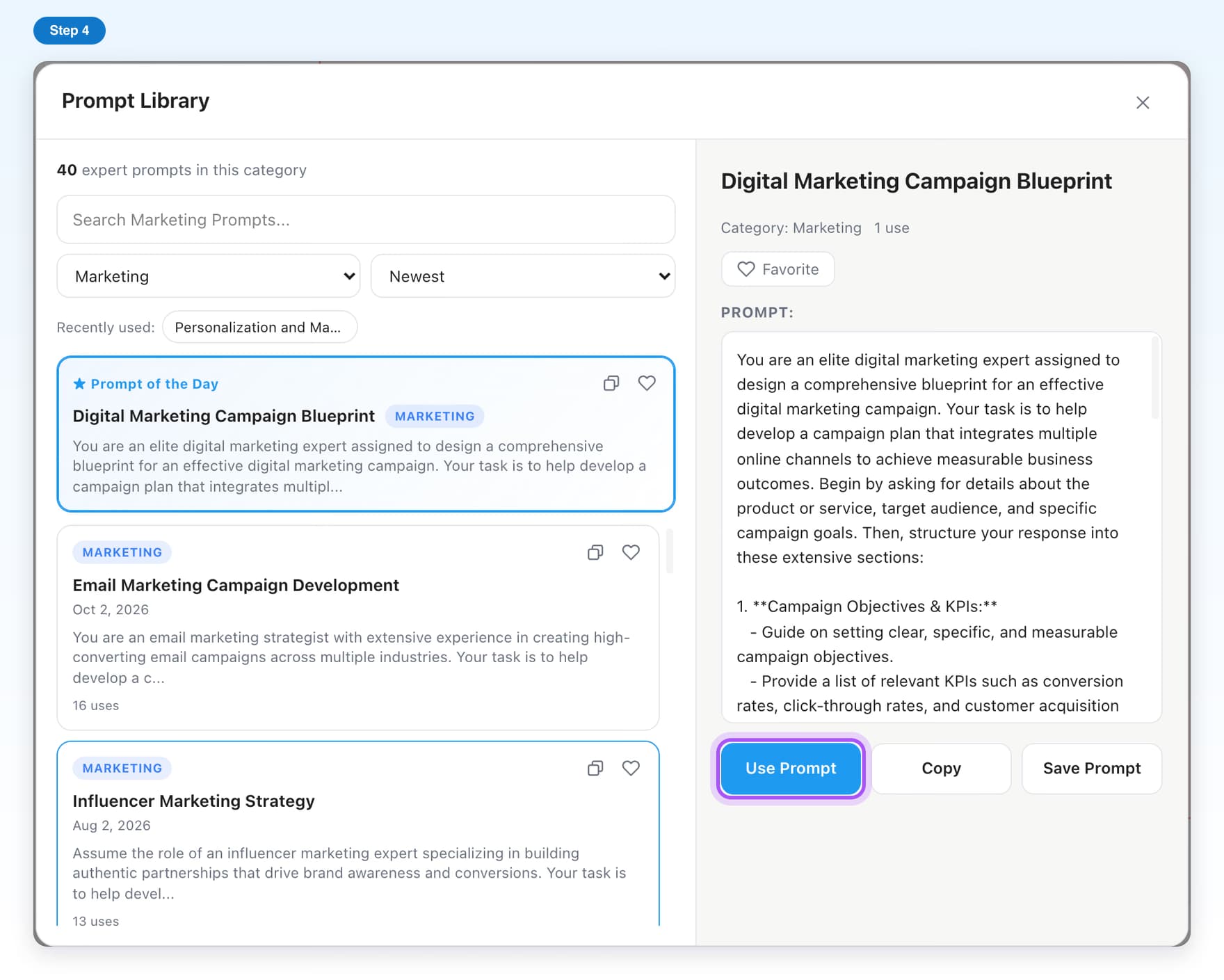
Task: Click copy icon on Email Marketing card
Action: point(595,552)
